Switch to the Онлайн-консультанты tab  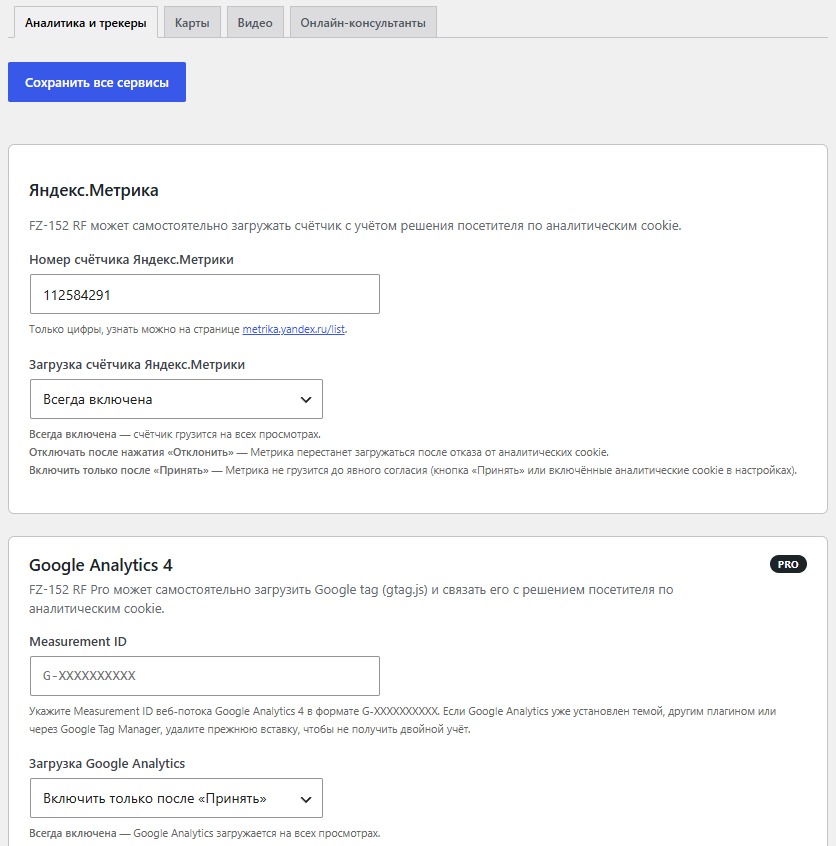click(x=363, y=23)
